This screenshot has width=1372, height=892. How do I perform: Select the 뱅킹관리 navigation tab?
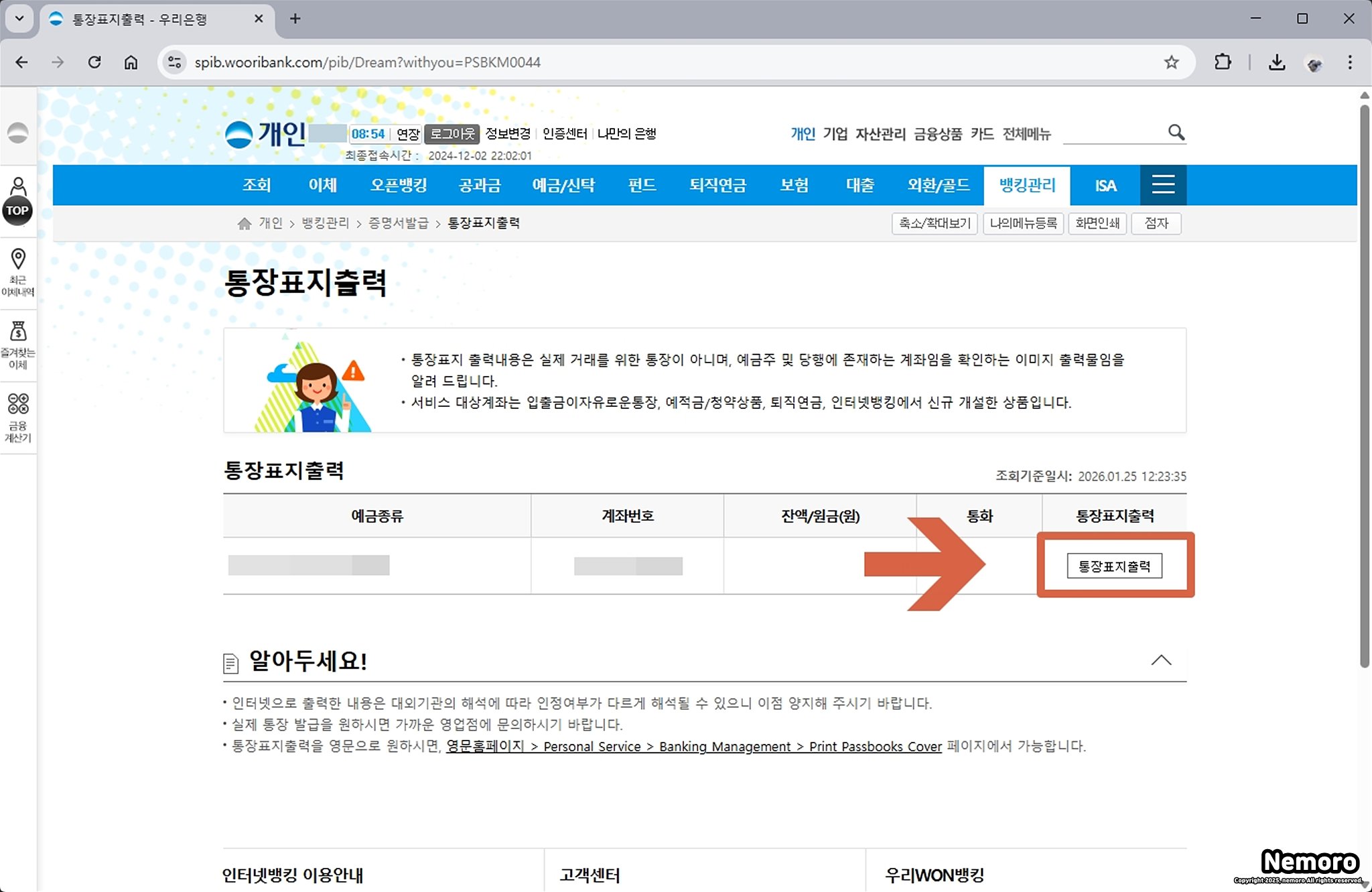pos(1026,185)
